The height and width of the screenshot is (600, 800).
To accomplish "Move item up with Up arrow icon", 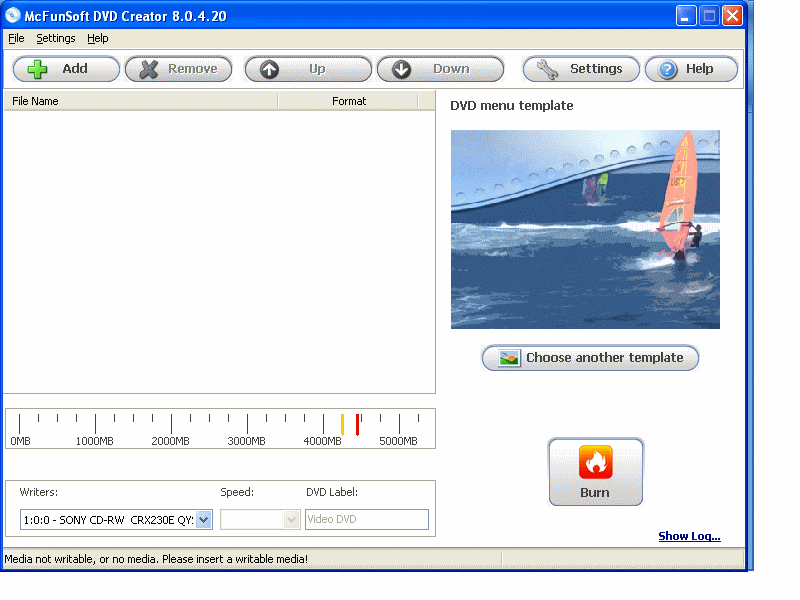I will [269, 69].
